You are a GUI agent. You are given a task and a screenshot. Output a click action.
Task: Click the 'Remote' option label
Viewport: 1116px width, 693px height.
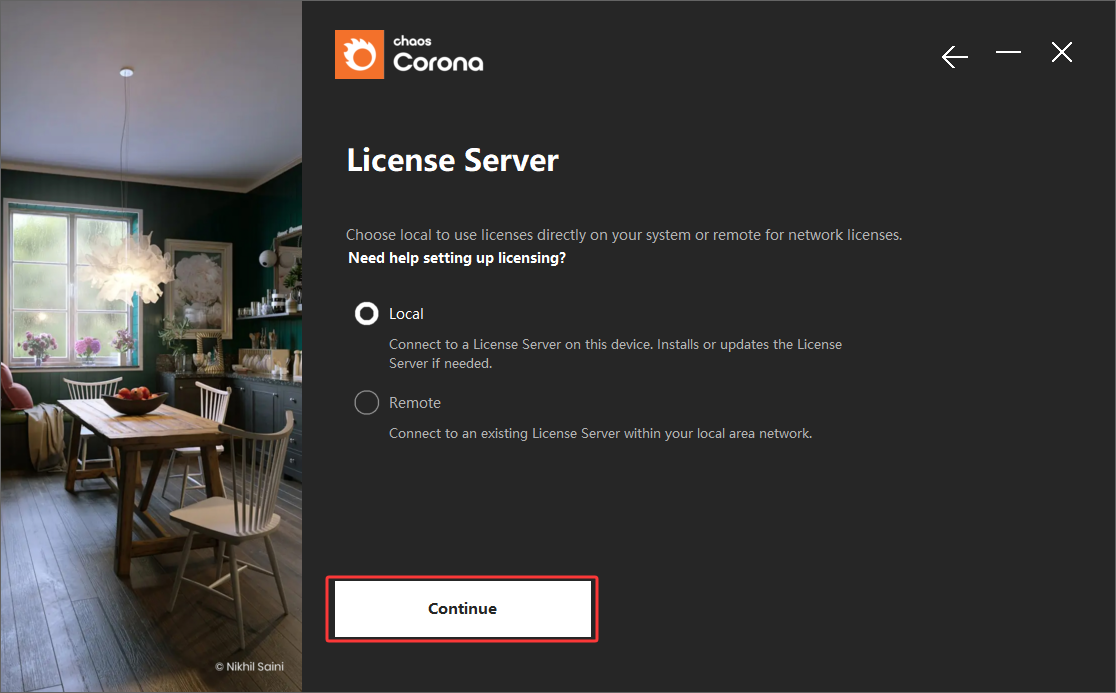tap(415, 403)
